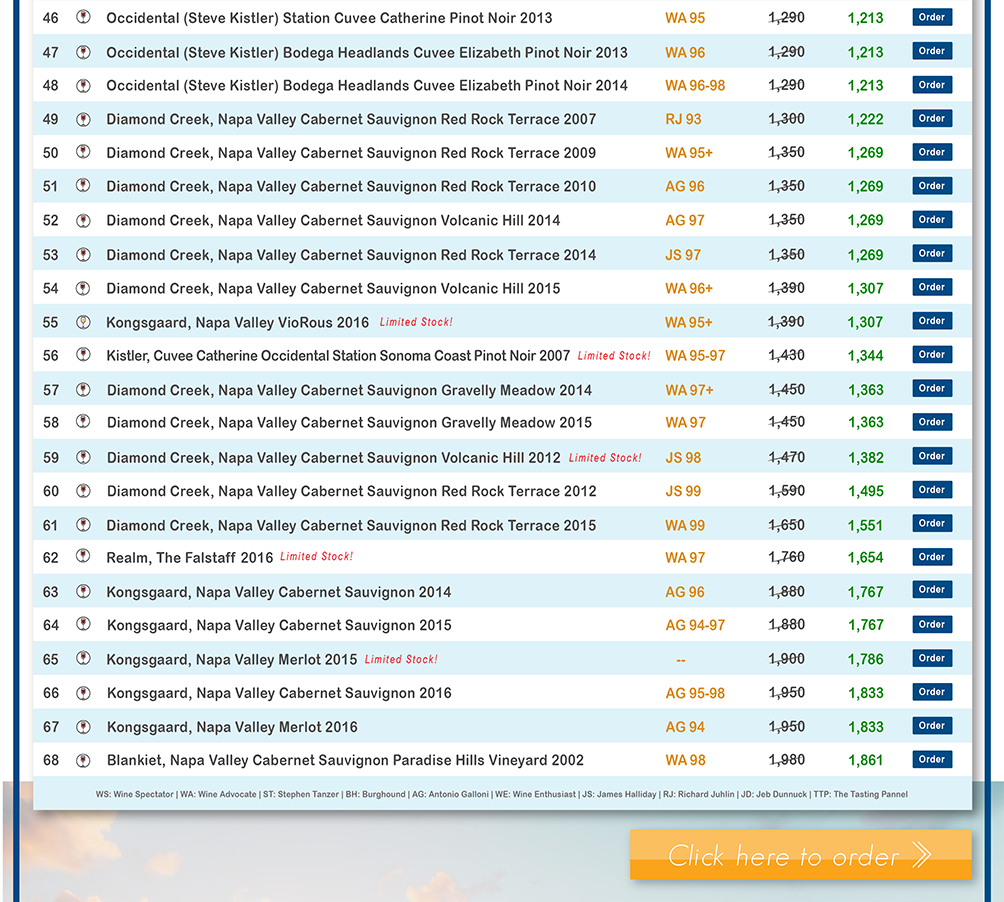
Task: Click the wine glass icon in row 48
Action: click(83, 85)
